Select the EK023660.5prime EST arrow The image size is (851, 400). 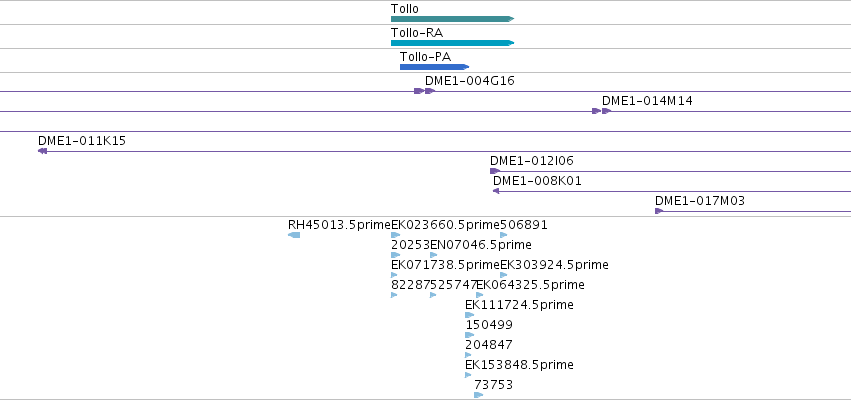pos(395,235)
